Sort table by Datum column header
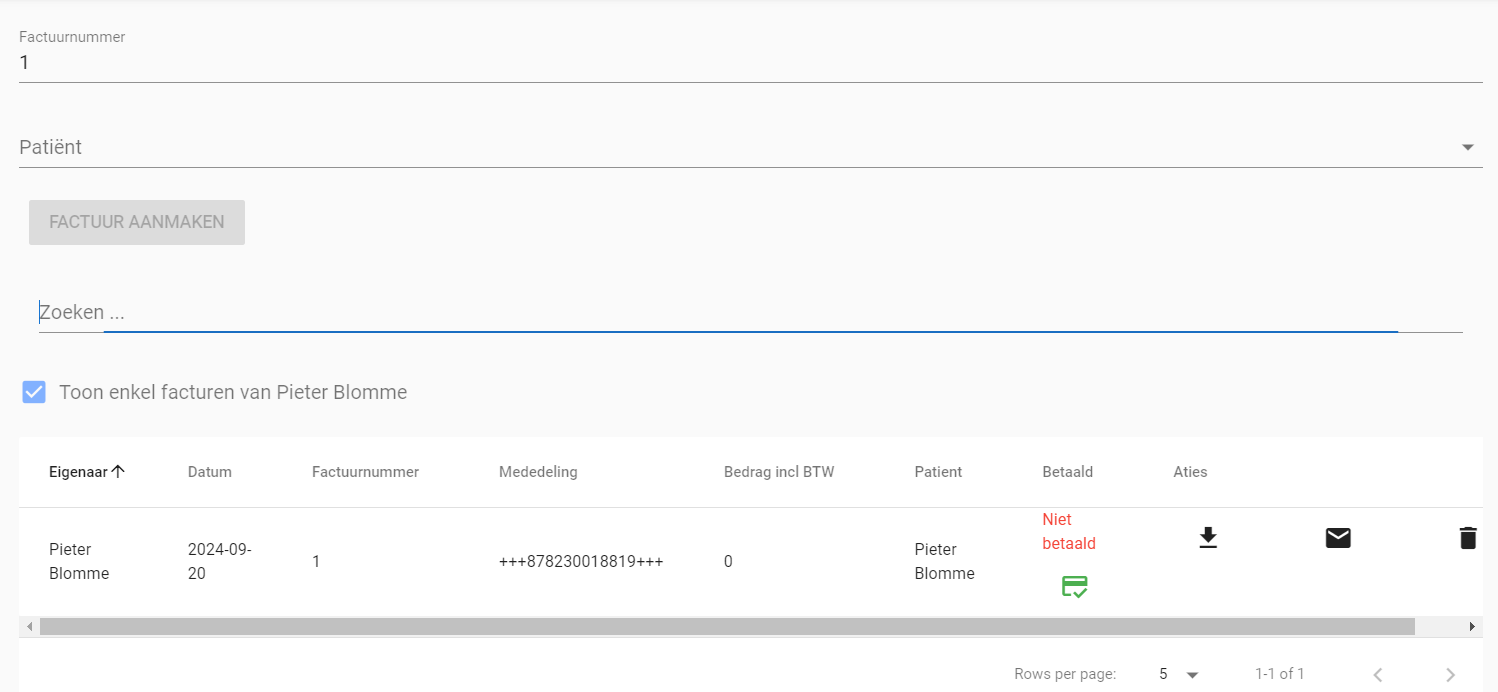 tap(209, 472)
